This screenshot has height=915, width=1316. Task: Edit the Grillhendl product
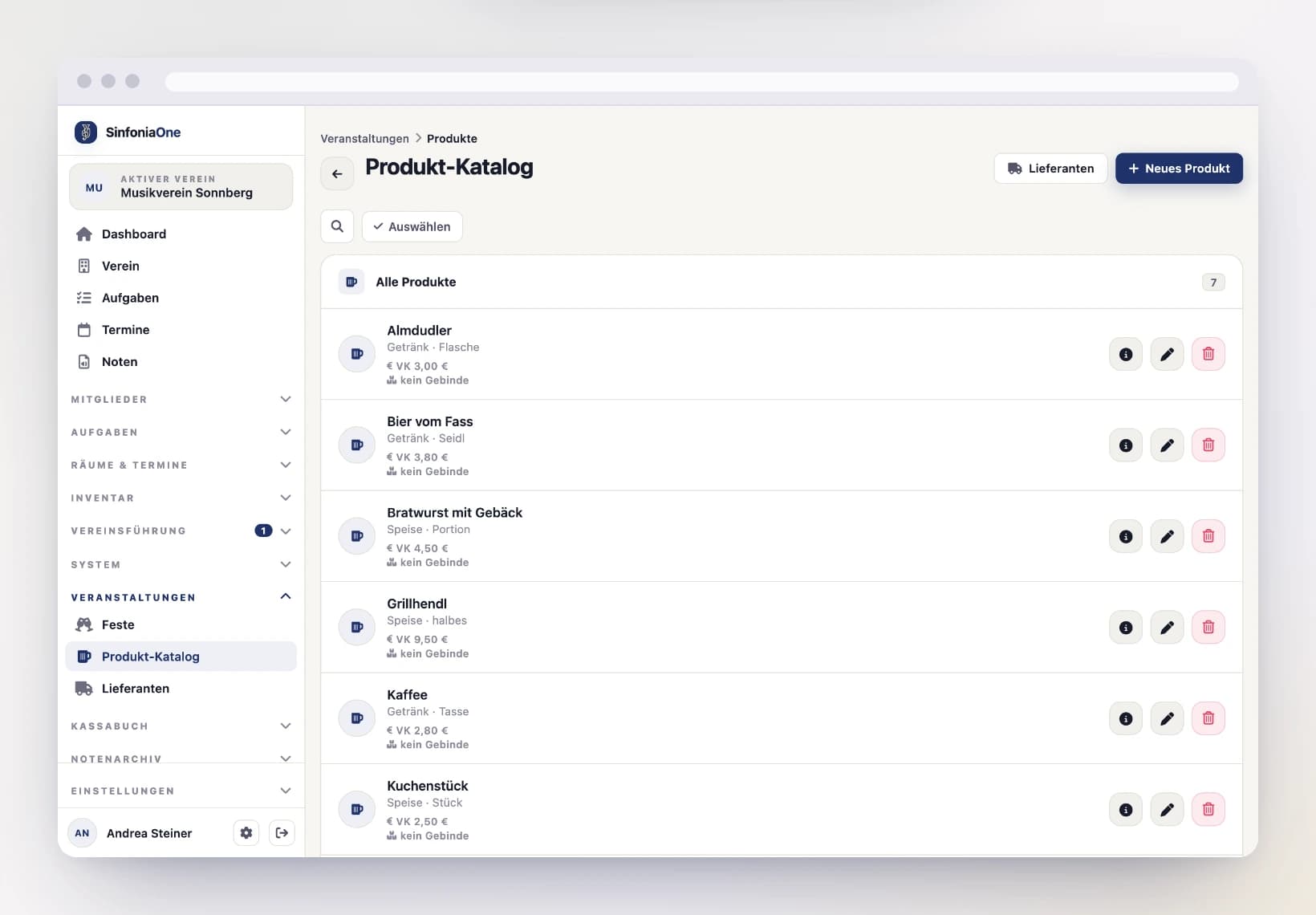[x=1167, y=627]
